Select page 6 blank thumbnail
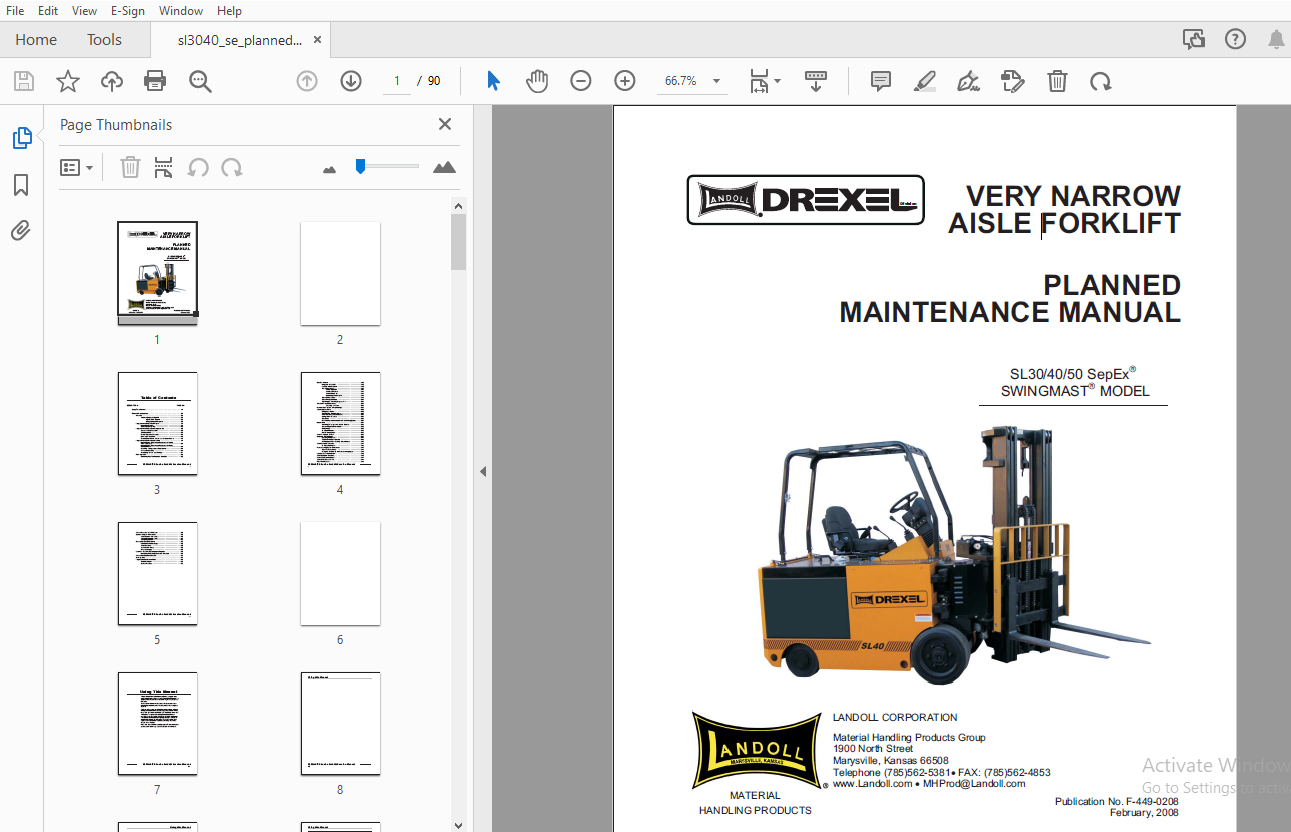 340,573
